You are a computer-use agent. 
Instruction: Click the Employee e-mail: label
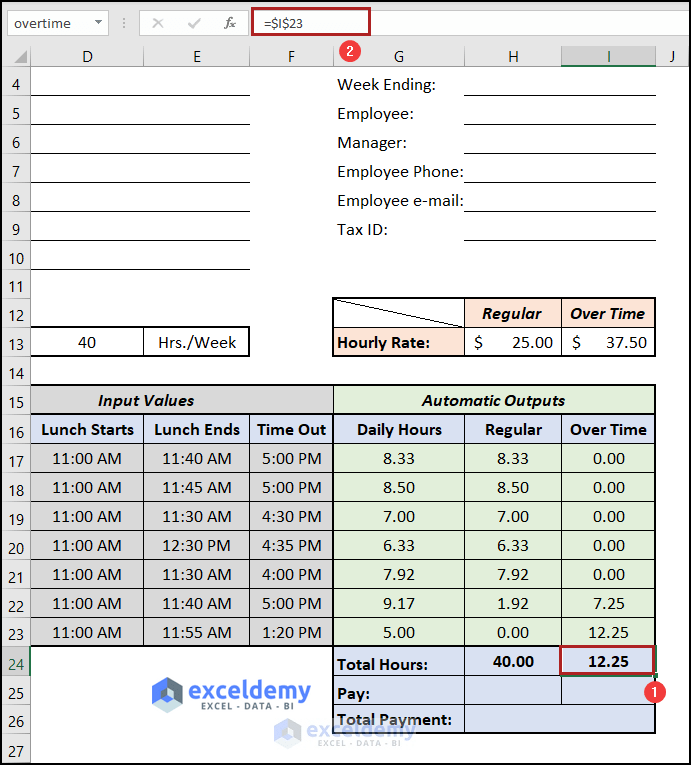coord(400,201)
